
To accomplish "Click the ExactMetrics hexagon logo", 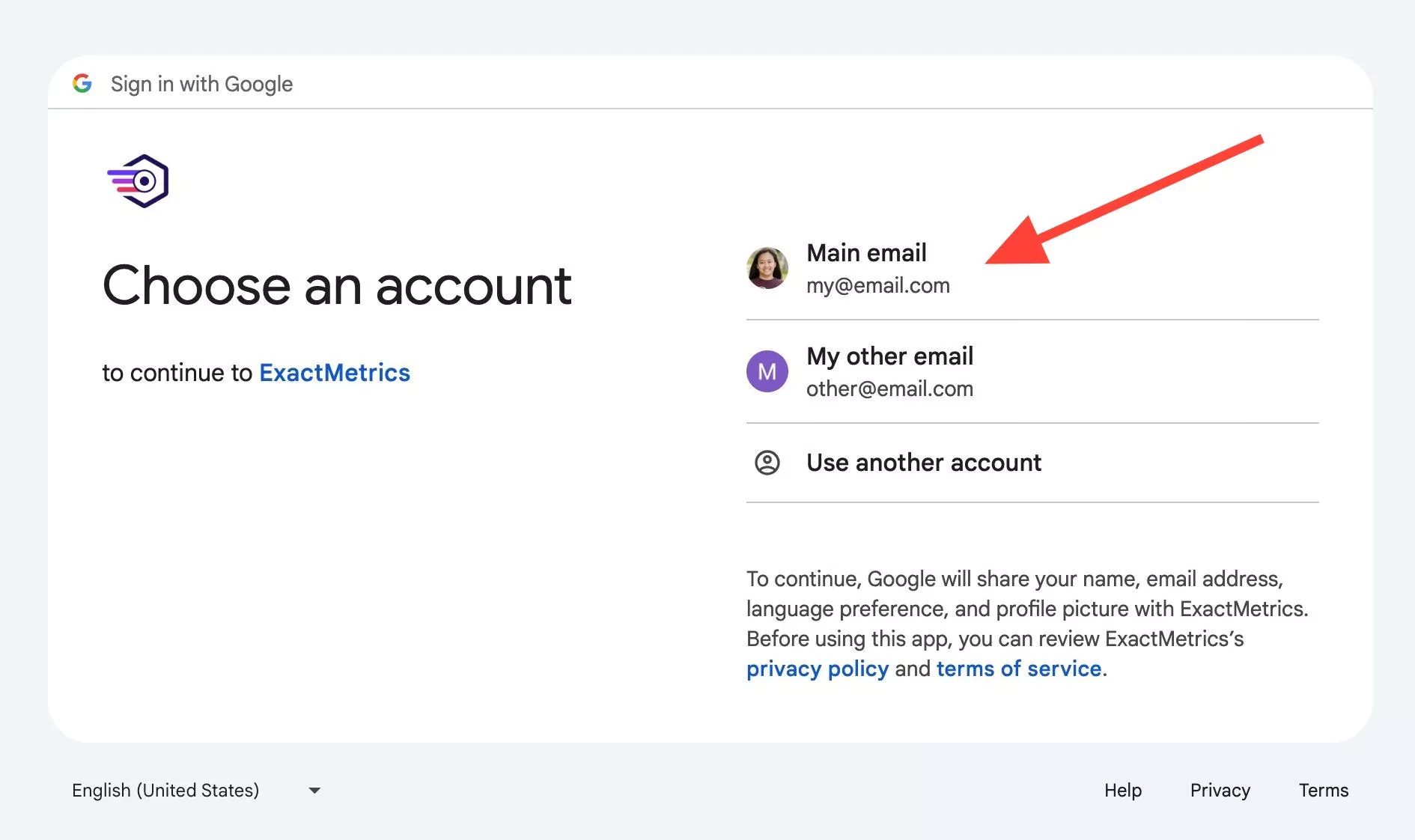I will point(139,181).
